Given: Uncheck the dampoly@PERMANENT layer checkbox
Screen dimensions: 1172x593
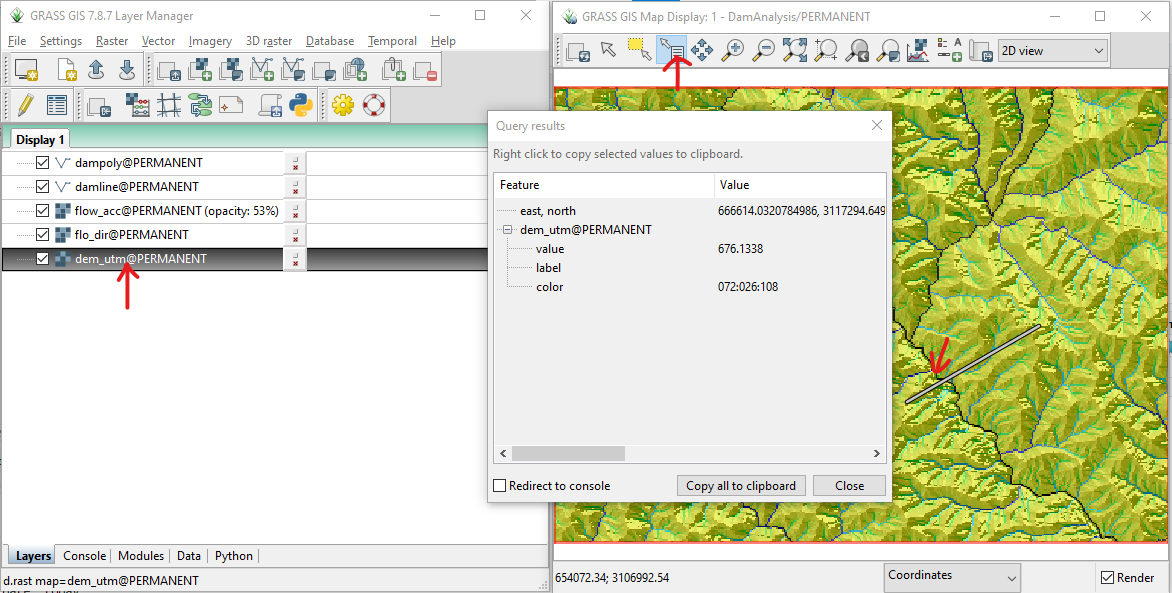Looking at the screenshot, I should point(42,163).
